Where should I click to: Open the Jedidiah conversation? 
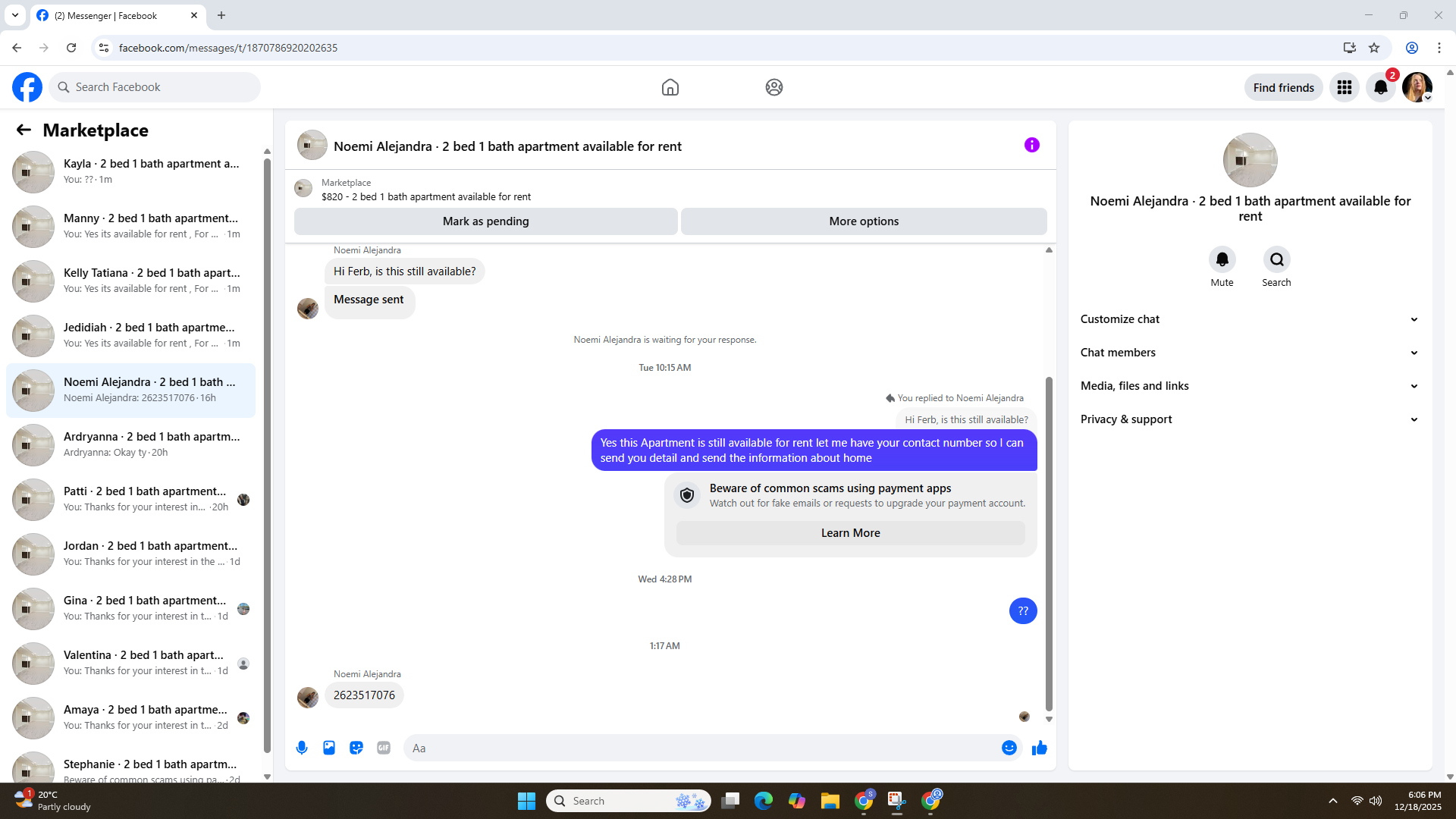point(130,335)
